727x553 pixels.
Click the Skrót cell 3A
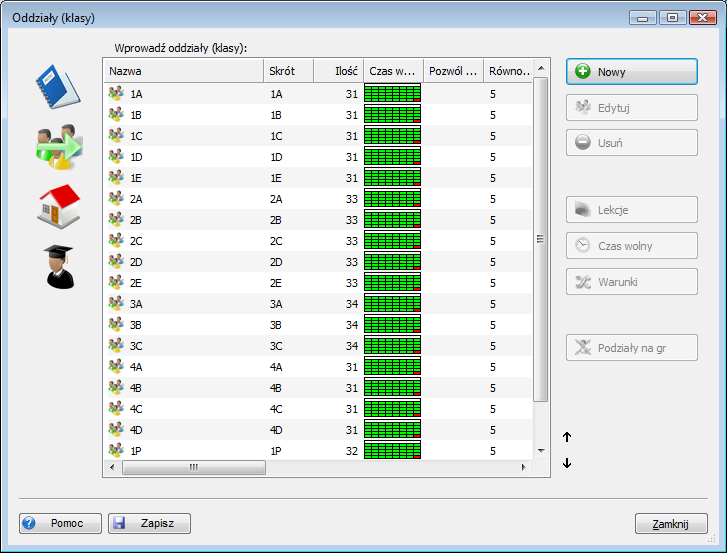click(276, 304)
